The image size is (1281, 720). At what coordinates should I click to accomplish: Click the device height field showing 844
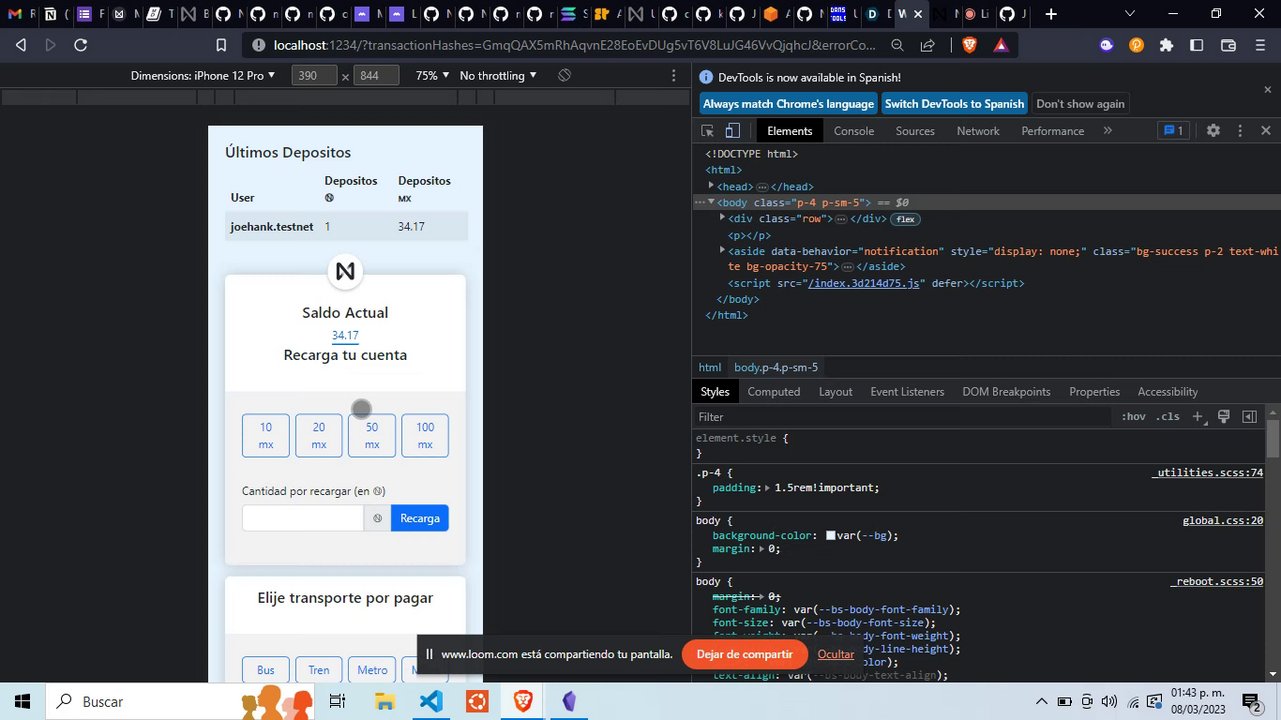[376, 76]
